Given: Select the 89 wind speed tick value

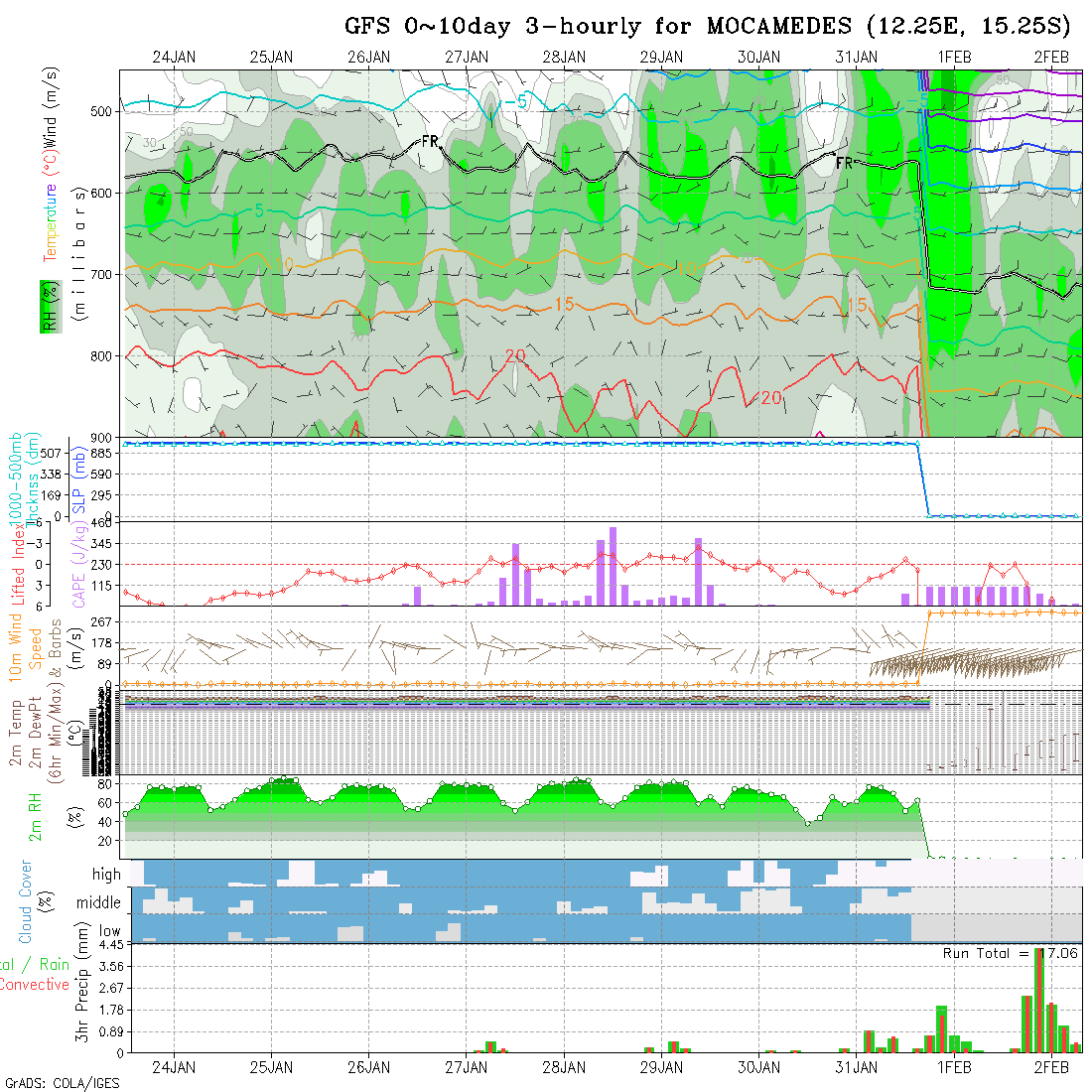Looking at the screenshot, I should (x=104, y=664).
